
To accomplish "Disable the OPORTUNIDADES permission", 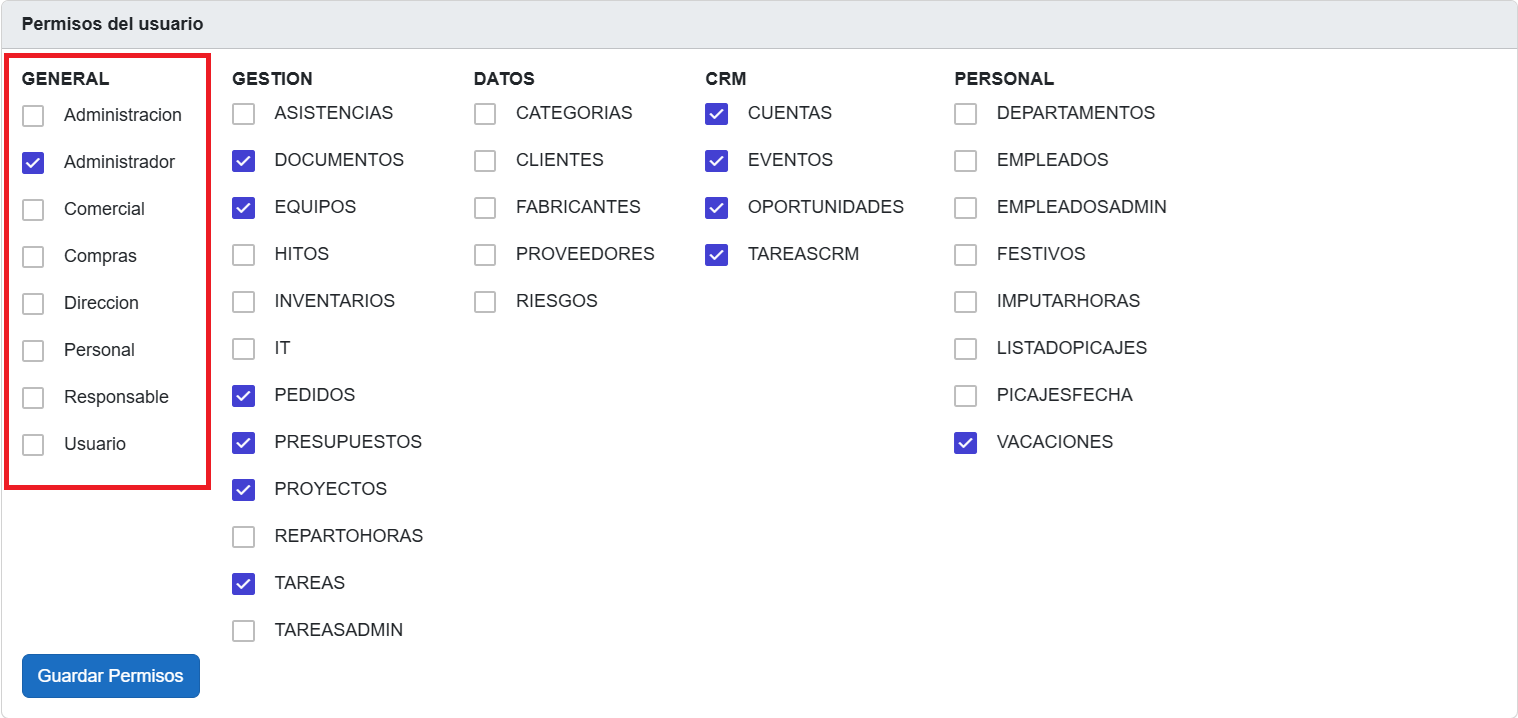I will [x=716, y=208].
